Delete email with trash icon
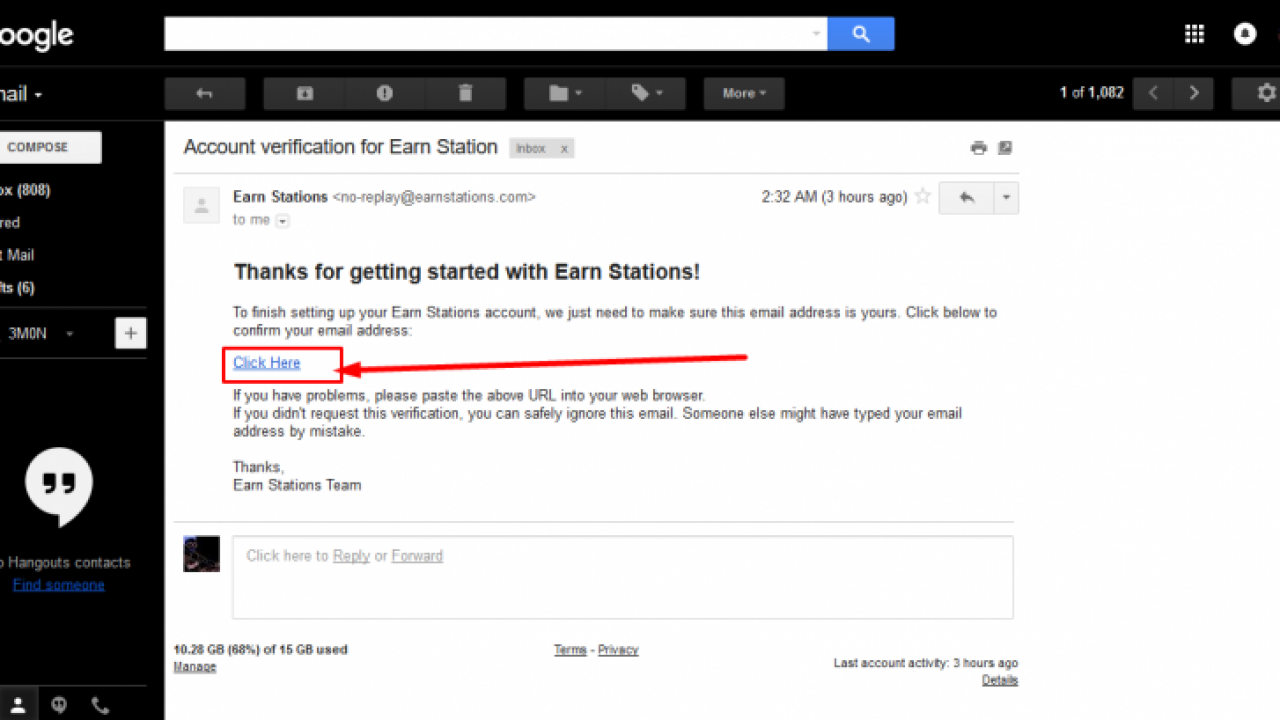Image resolution: width=1280 pixels, height=720 pixels. pyautogui.click(x=465, y=93)
